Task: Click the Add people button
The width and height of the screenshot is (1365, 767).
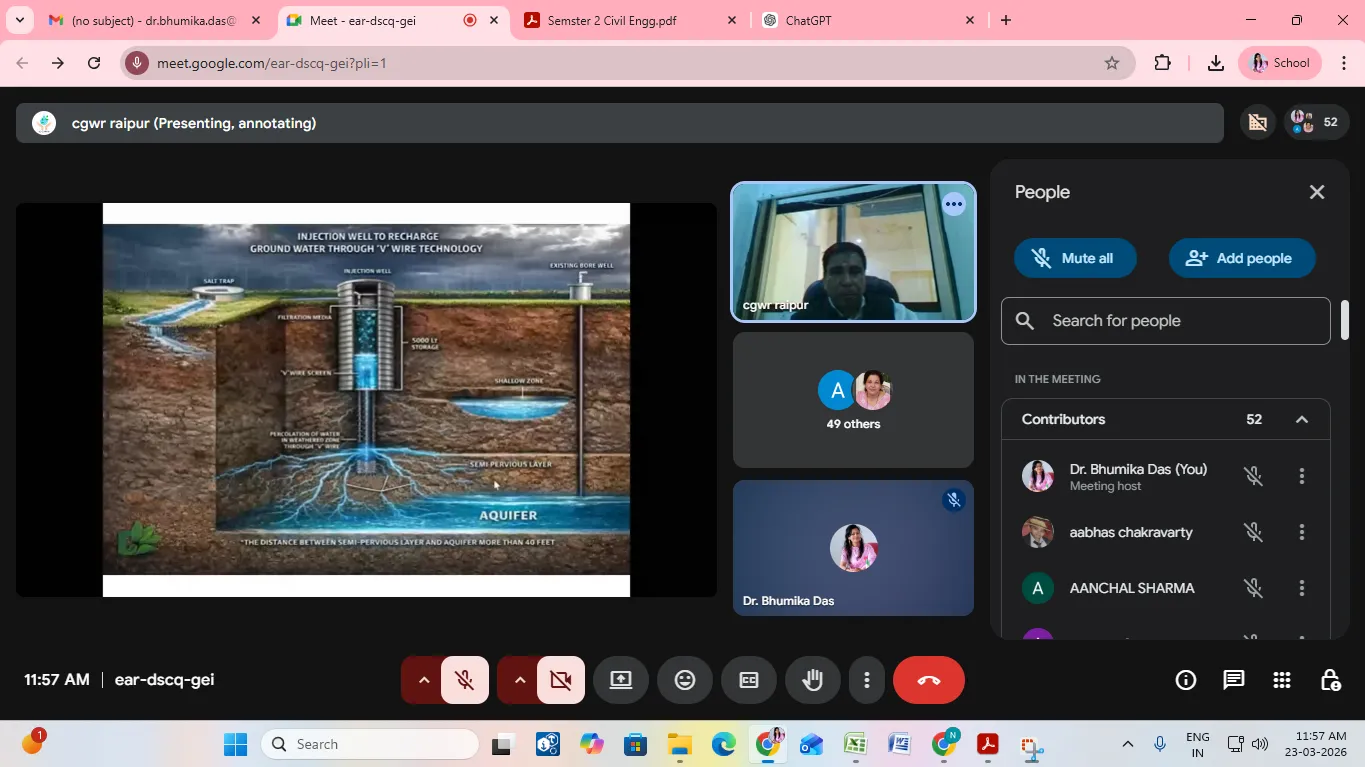Action: tap(1241, 258)
